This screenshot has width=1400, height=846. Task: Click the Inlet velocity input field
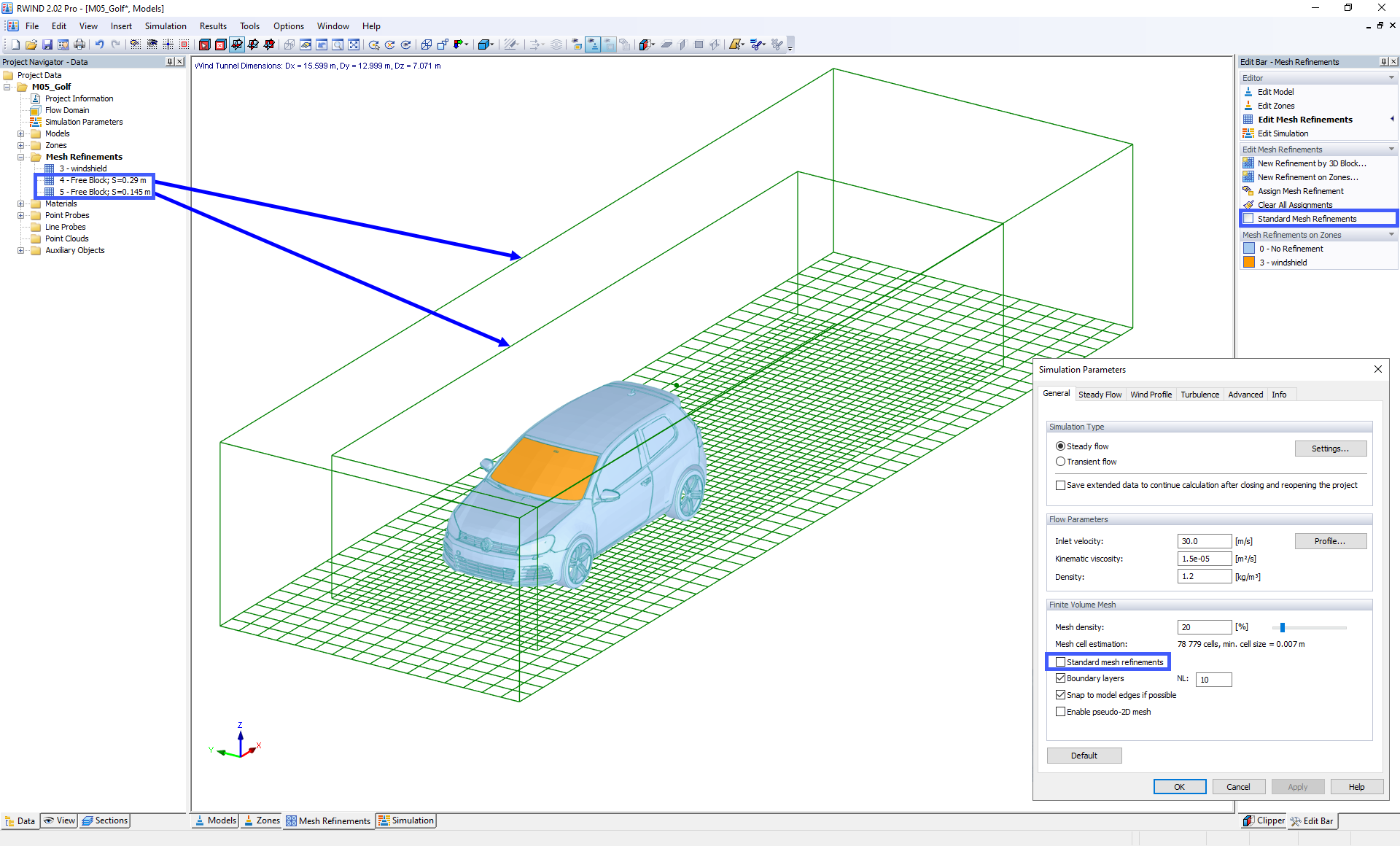tap(1203, 541)
